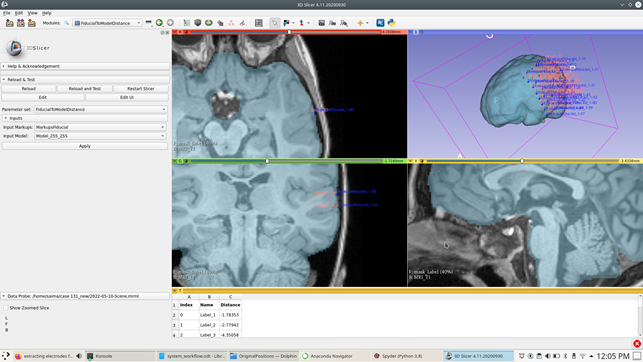Open the Edit menu

pos(19,13)
